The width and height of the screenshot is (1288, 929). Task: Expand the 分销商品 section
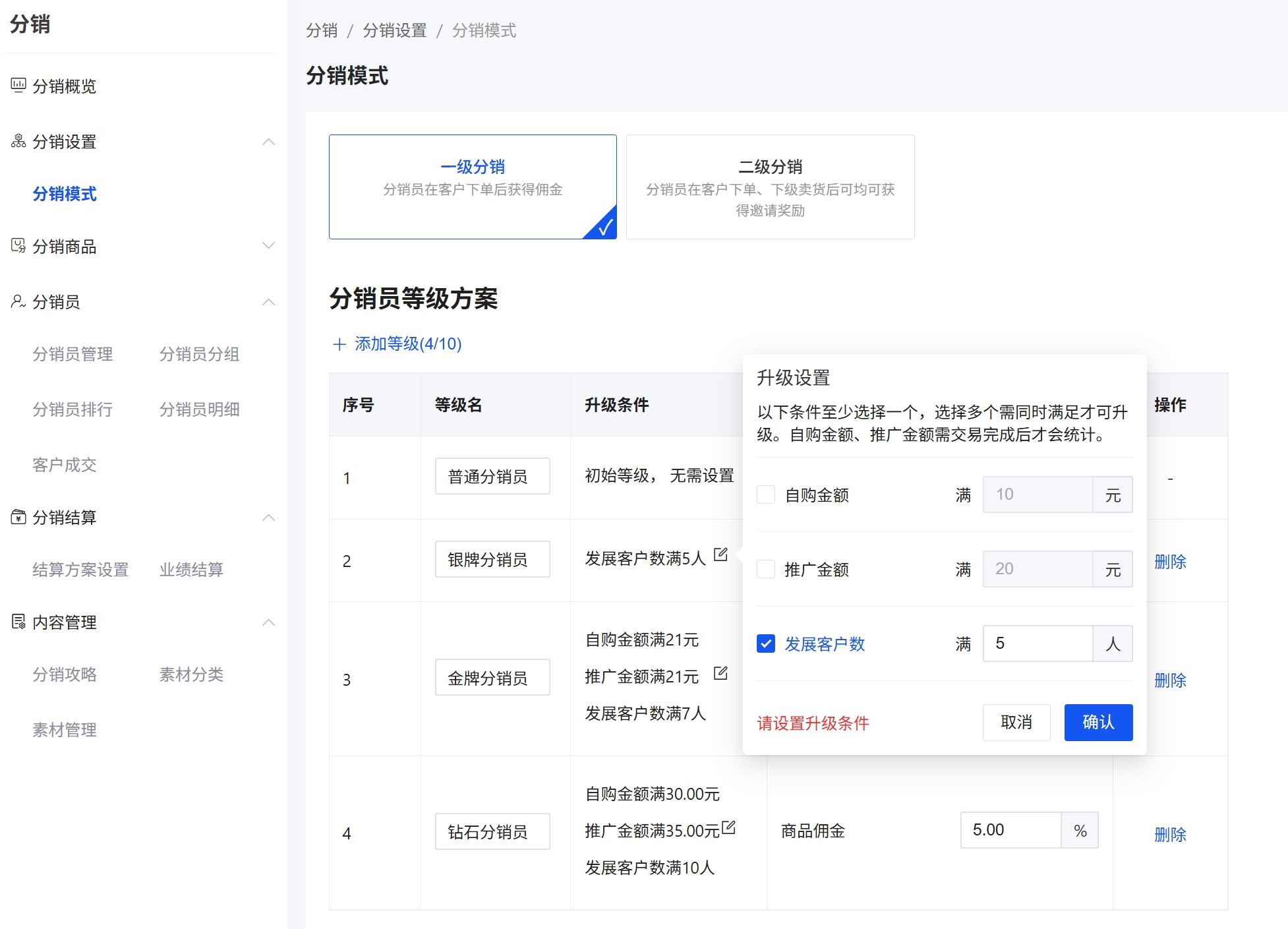tap(269, 245)
